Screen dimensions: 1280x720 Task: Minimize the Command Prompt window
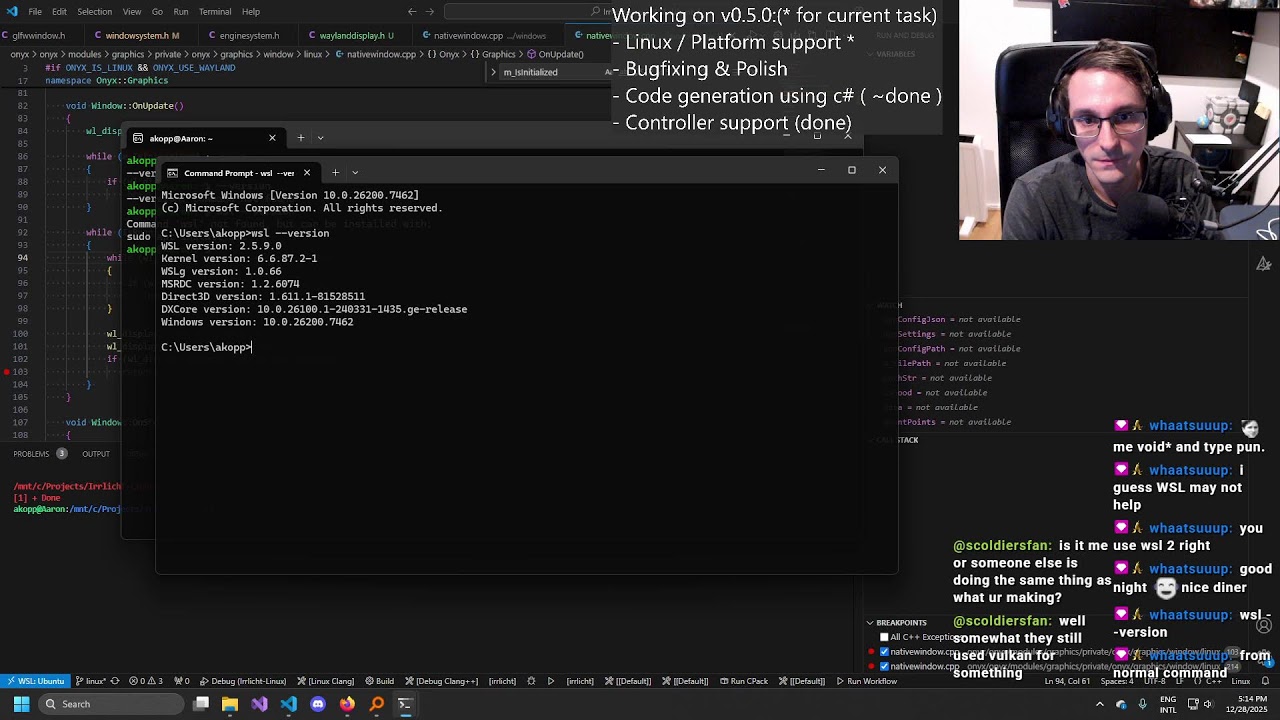pyautogui.click(x=821, y=170)
